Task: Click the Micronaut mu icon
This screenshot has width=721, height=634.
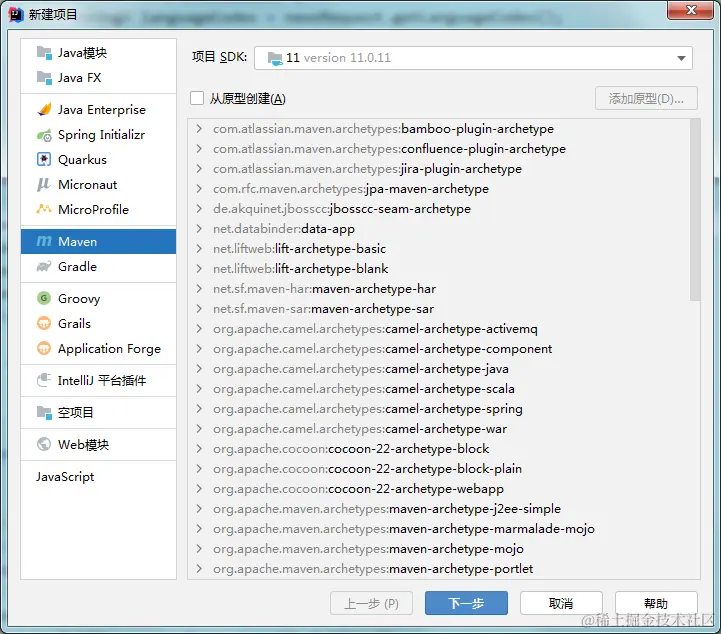Action: [x=44, y=184]
